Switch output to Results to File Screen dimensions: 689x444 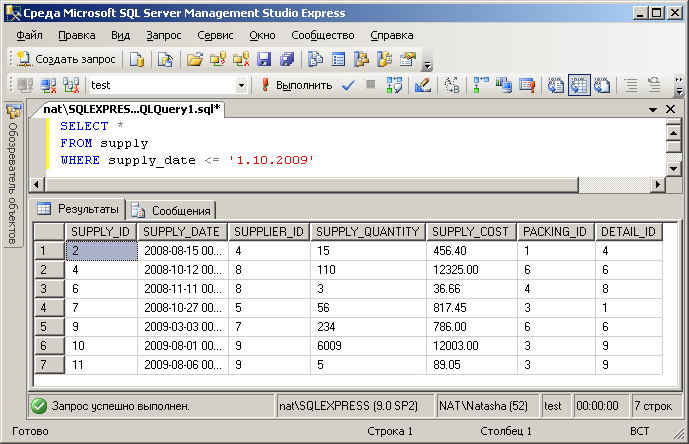click(602, 85)
